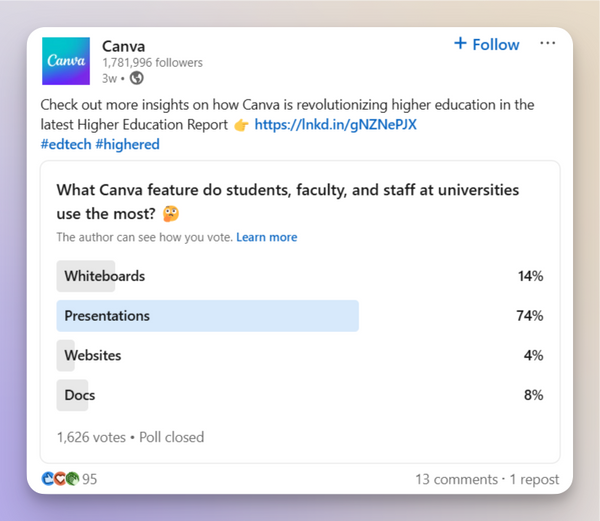View the 1 repost link
600x521 pixels.
[535, 479]
